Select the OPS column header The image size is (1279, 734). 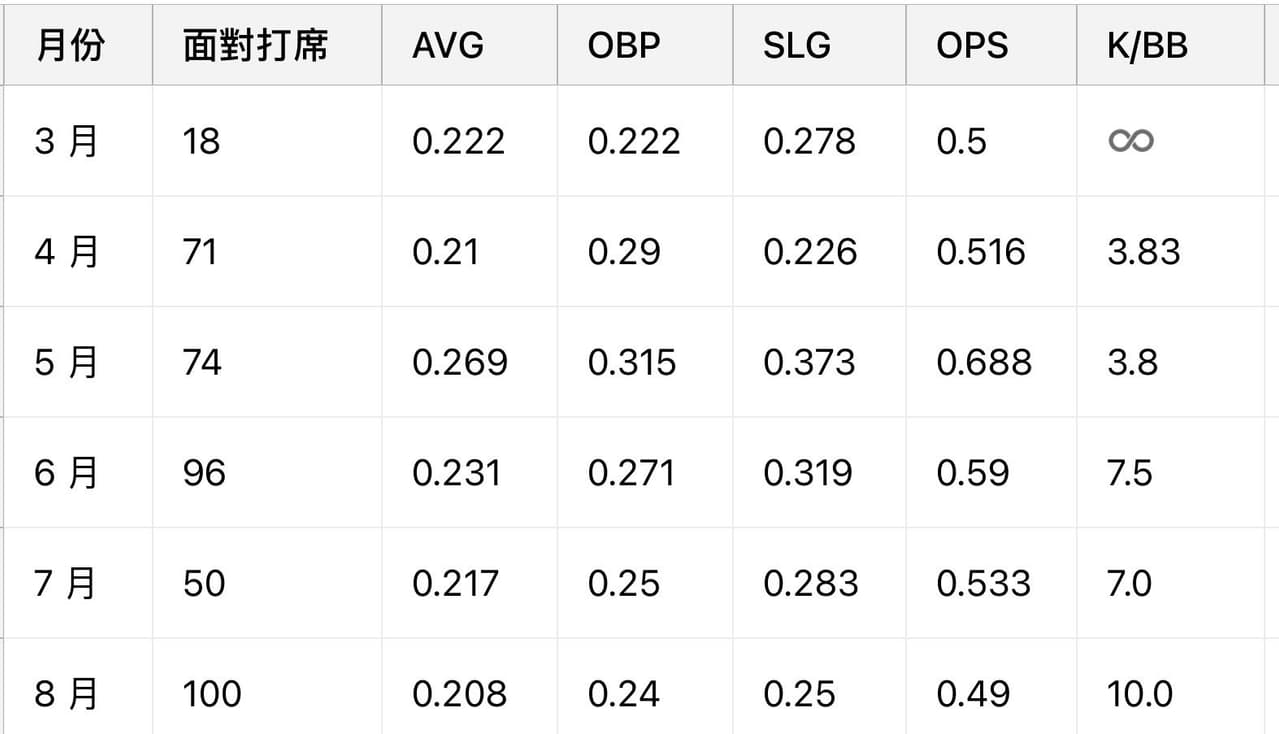click(992, 46)
